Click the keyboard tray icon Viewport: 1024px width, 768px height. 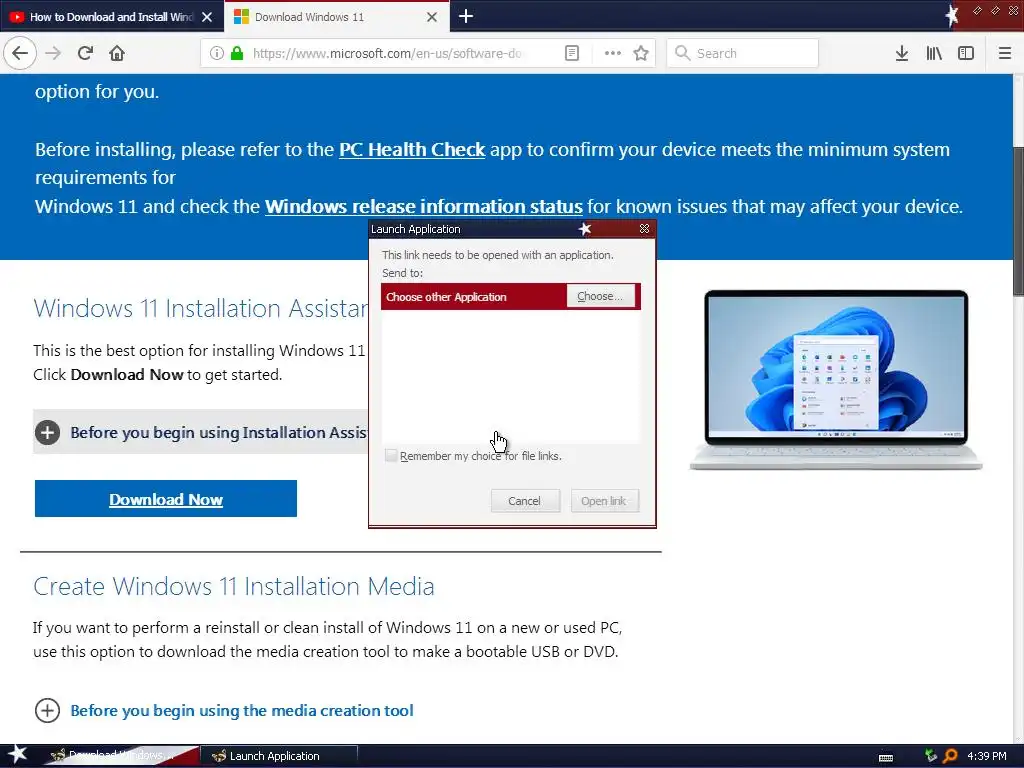(x=886, y=758)
